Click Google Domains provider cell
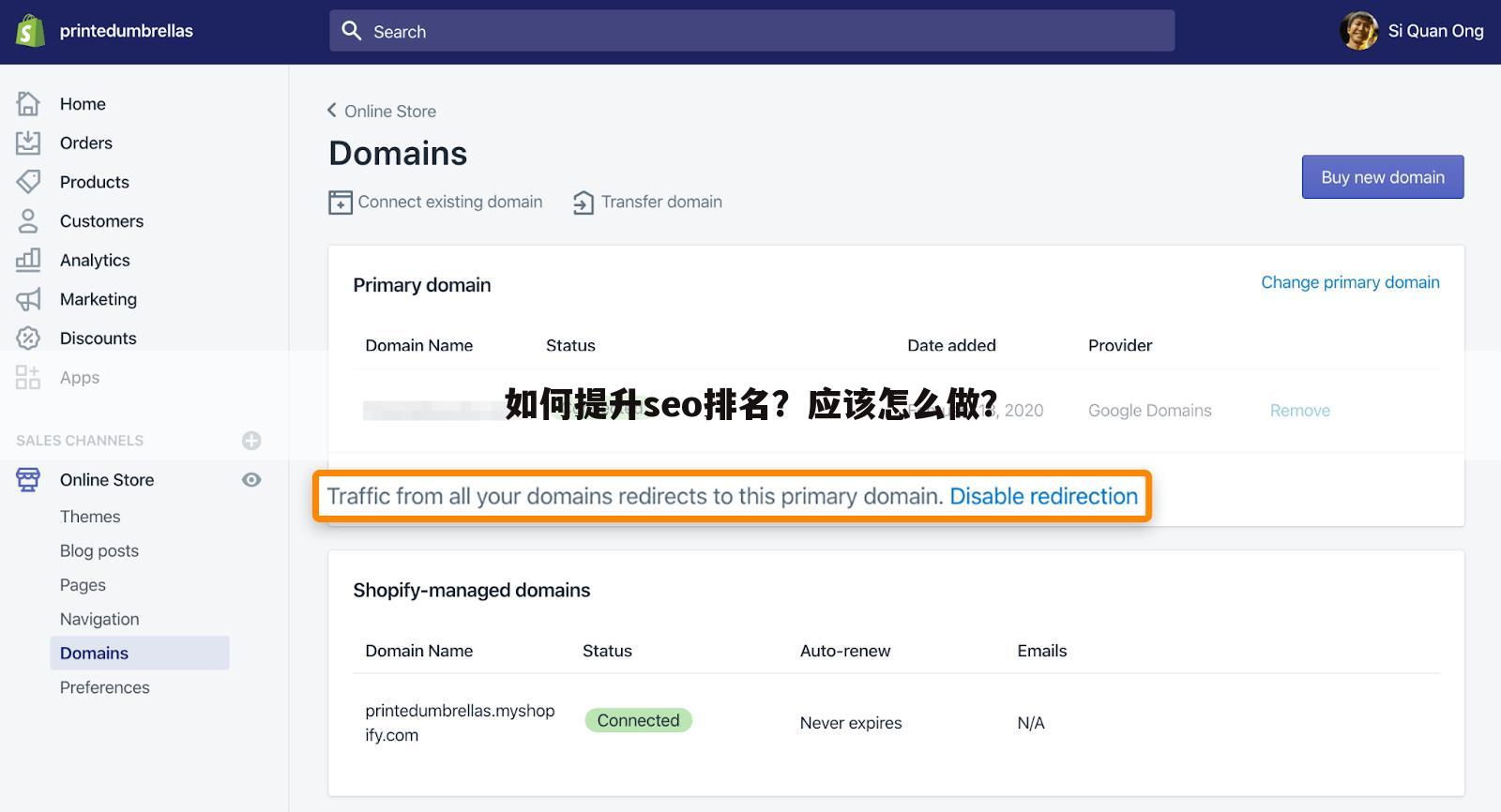Image resolution: width=1501 pixels, height=812 pixels. pyautogui.click(x=1150, y=411)
